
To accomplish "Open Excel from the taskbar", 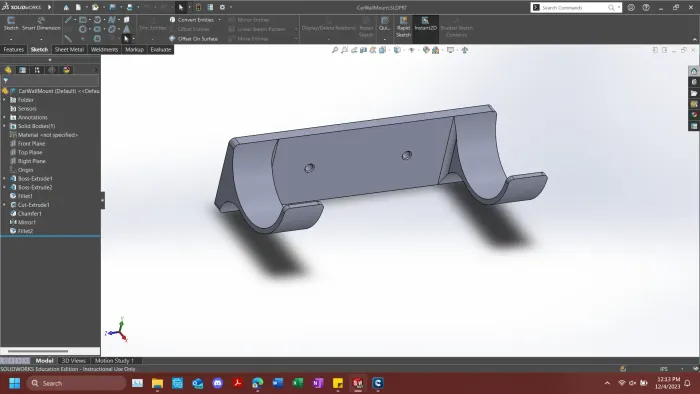I will 297,383.
